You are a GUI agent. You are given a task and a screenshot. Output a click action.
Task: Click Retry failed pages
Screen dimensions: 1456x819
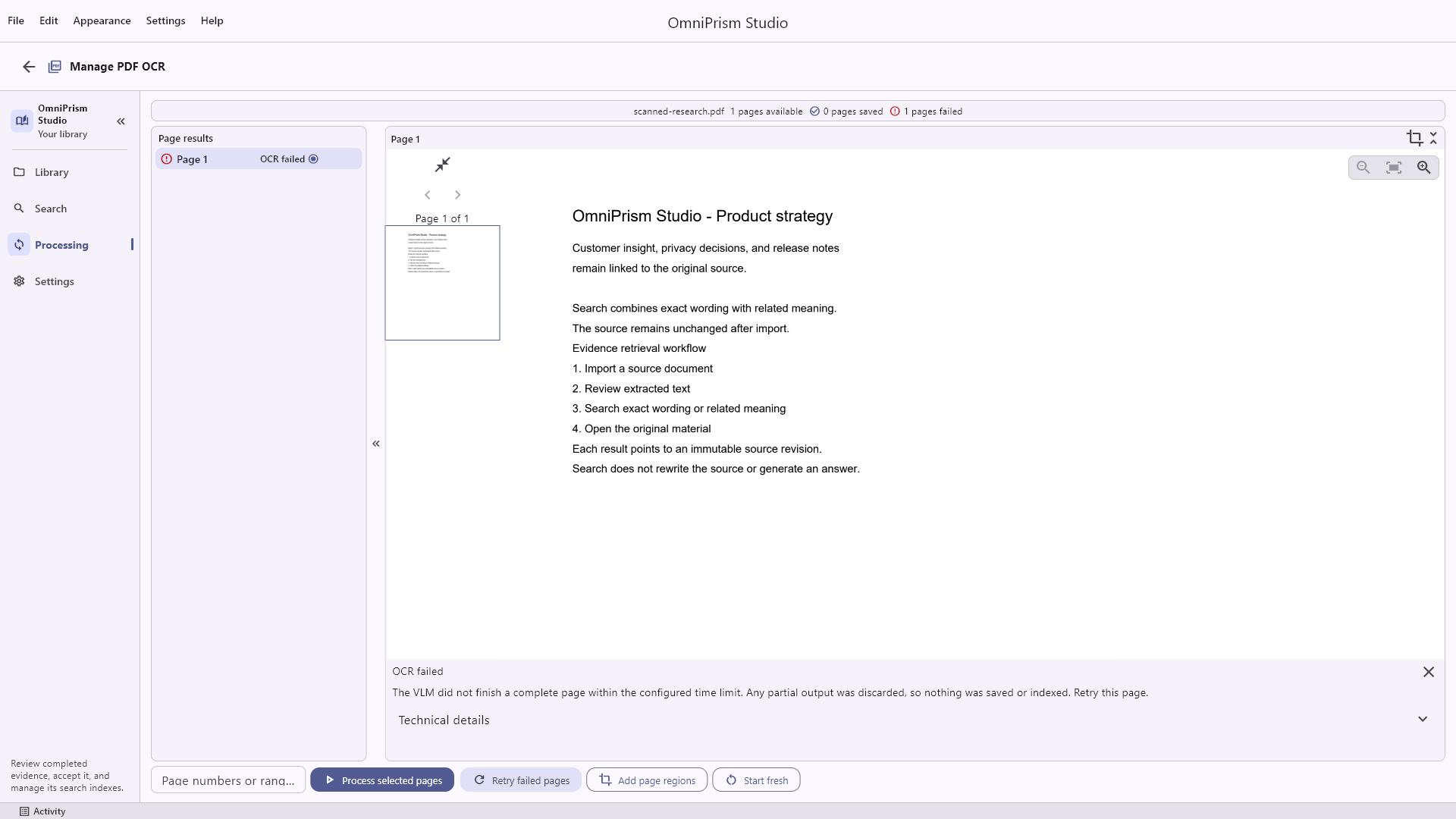[521, 780]
